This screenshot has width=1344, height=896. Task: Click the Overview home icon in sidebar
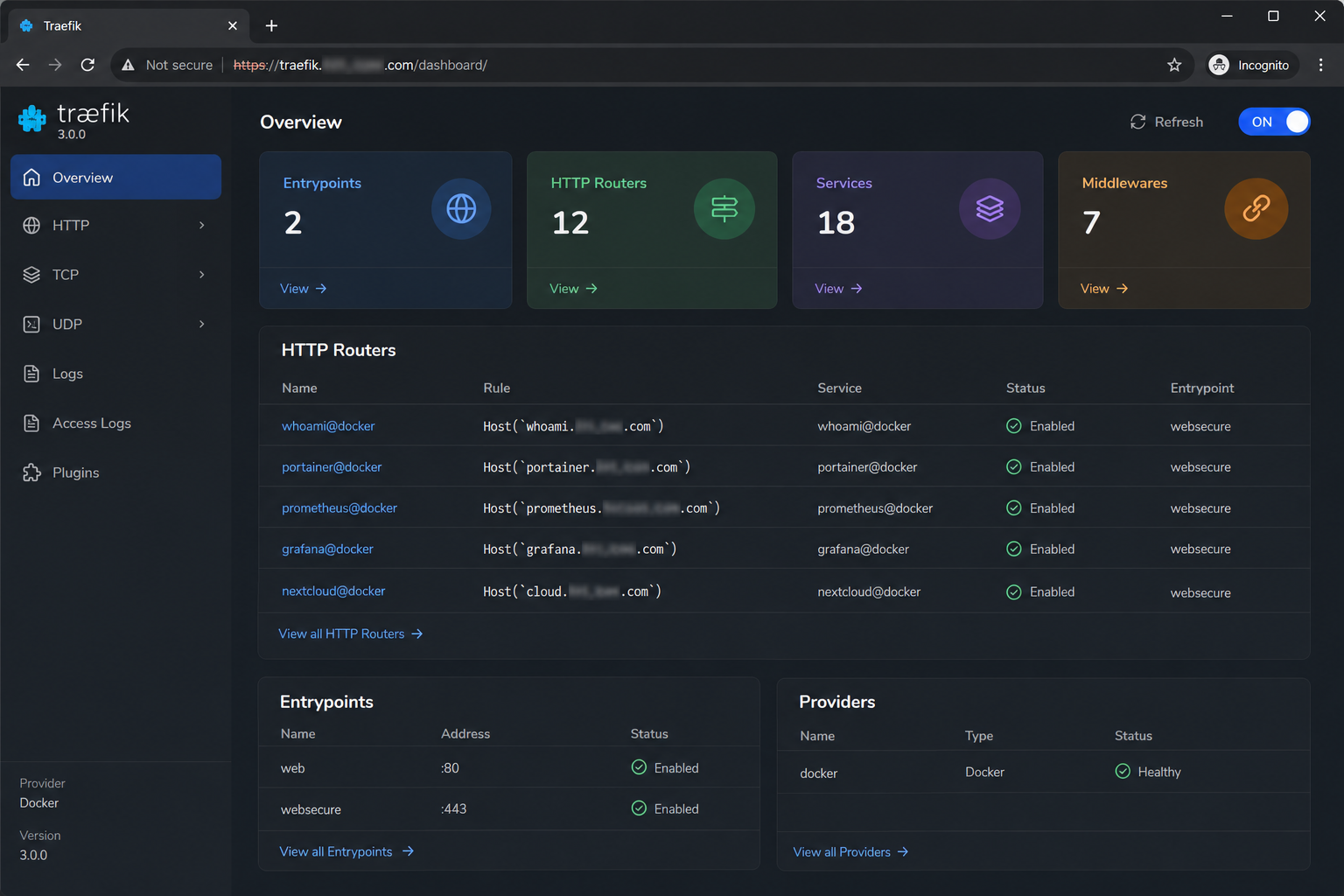(31, 178)
